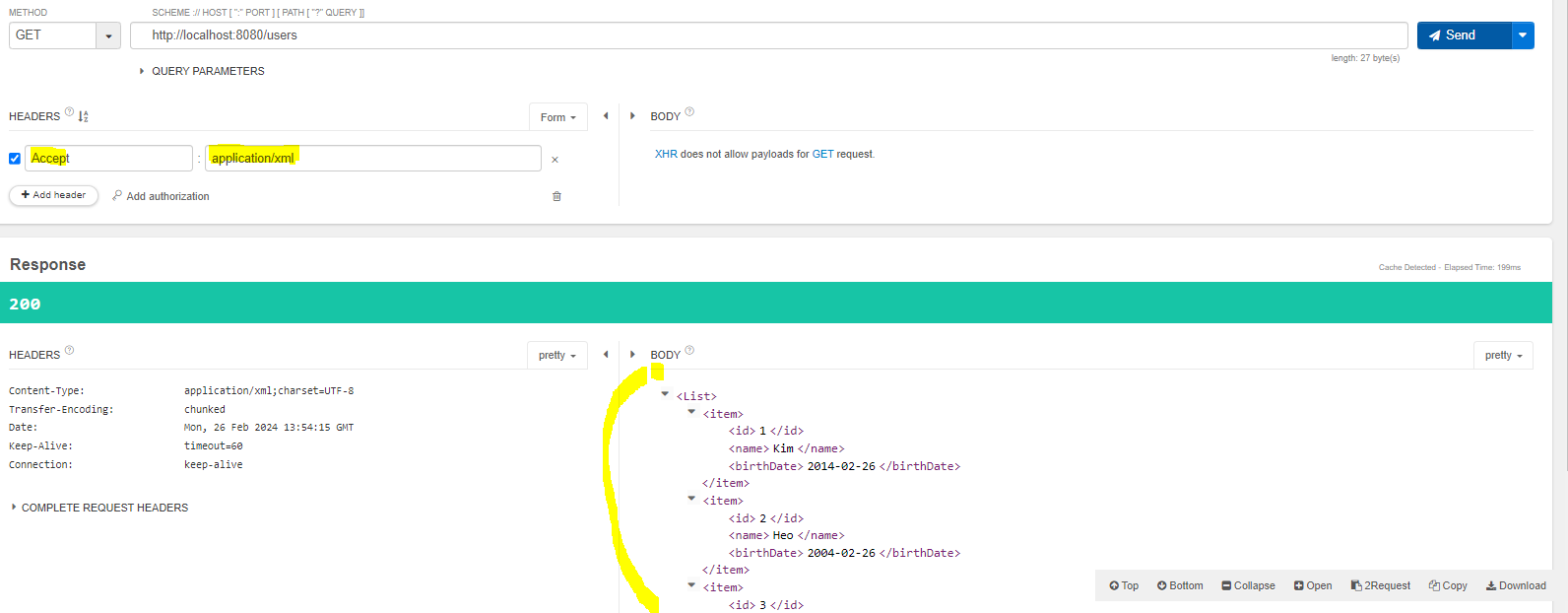Add a new header
Image resolution: width=1568 pixels, height=613 pixels.
[54, 195]
